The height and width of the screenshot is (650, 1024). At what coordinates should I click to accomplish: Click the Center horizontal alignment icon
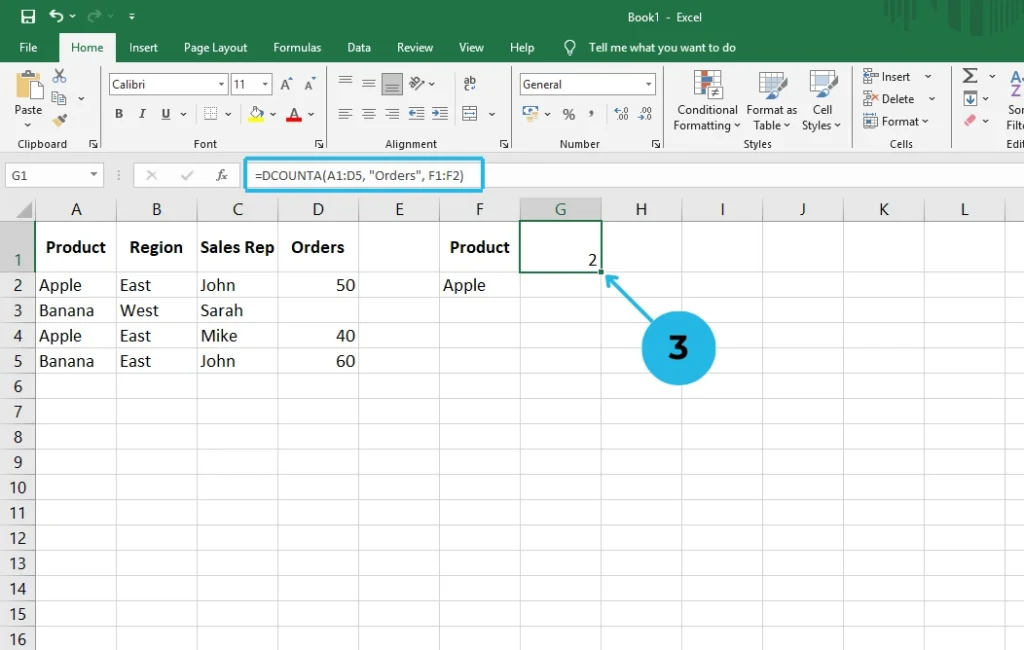click(369, 114)
